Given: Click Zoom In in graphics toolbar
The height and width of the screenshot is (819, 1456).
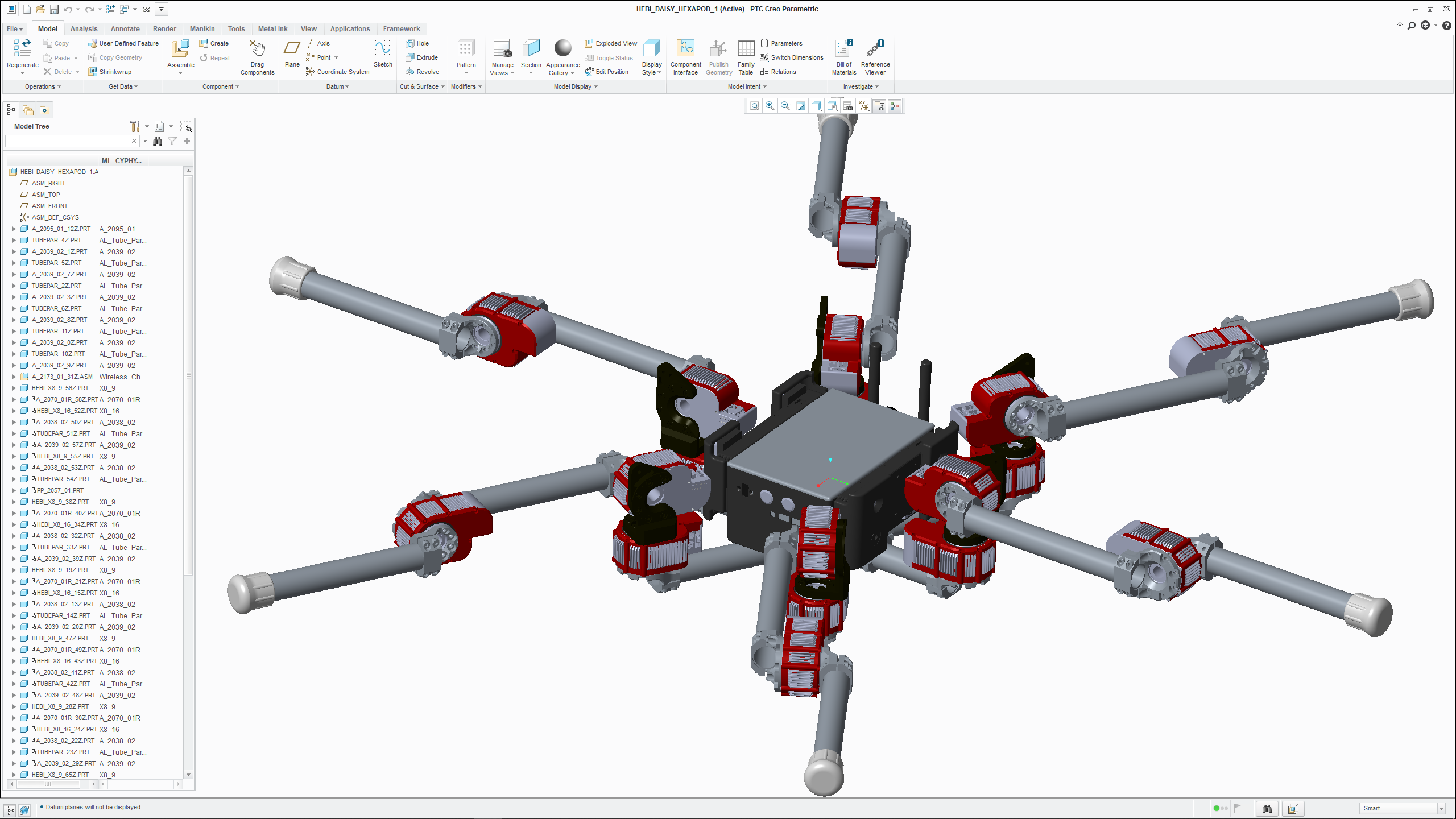Looking at the screenshot, I should (x=770, y=106).
